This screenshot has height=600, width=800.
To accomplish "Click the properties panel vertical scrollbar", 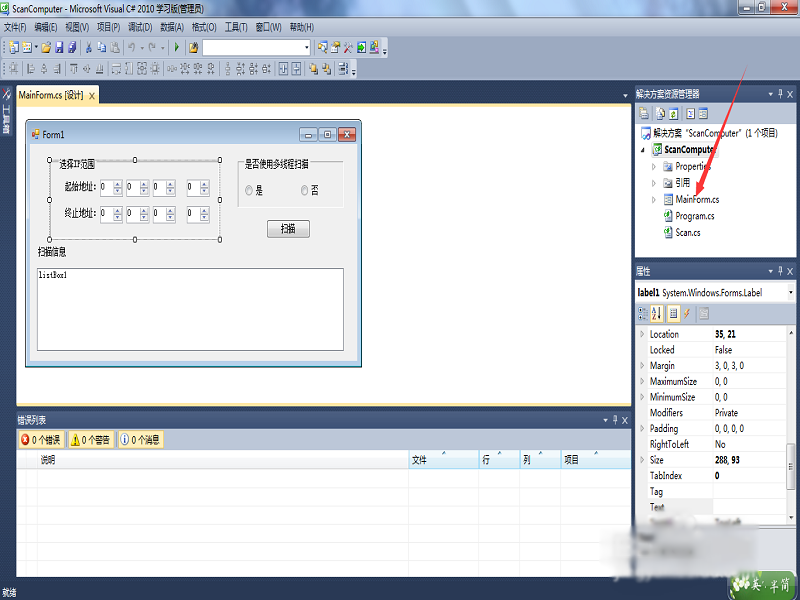I will [x=791, y=424].
